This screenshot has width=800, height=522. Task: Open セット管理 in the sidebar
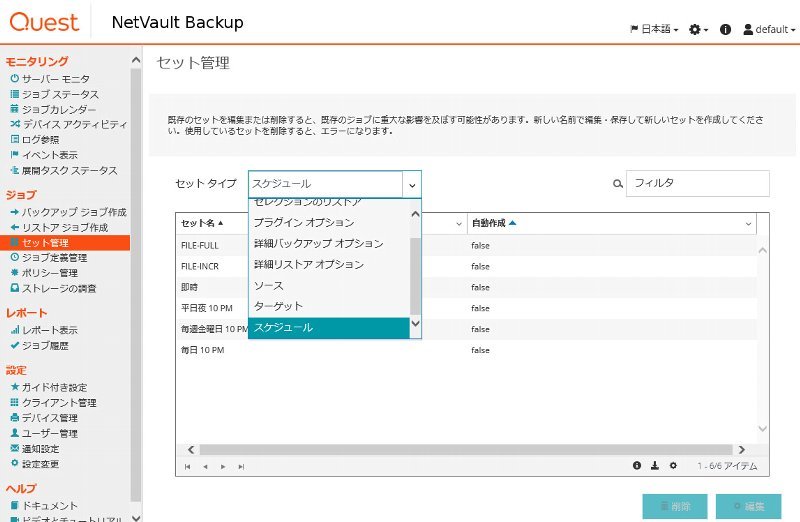pyautogui.click(x=65, y=242)
